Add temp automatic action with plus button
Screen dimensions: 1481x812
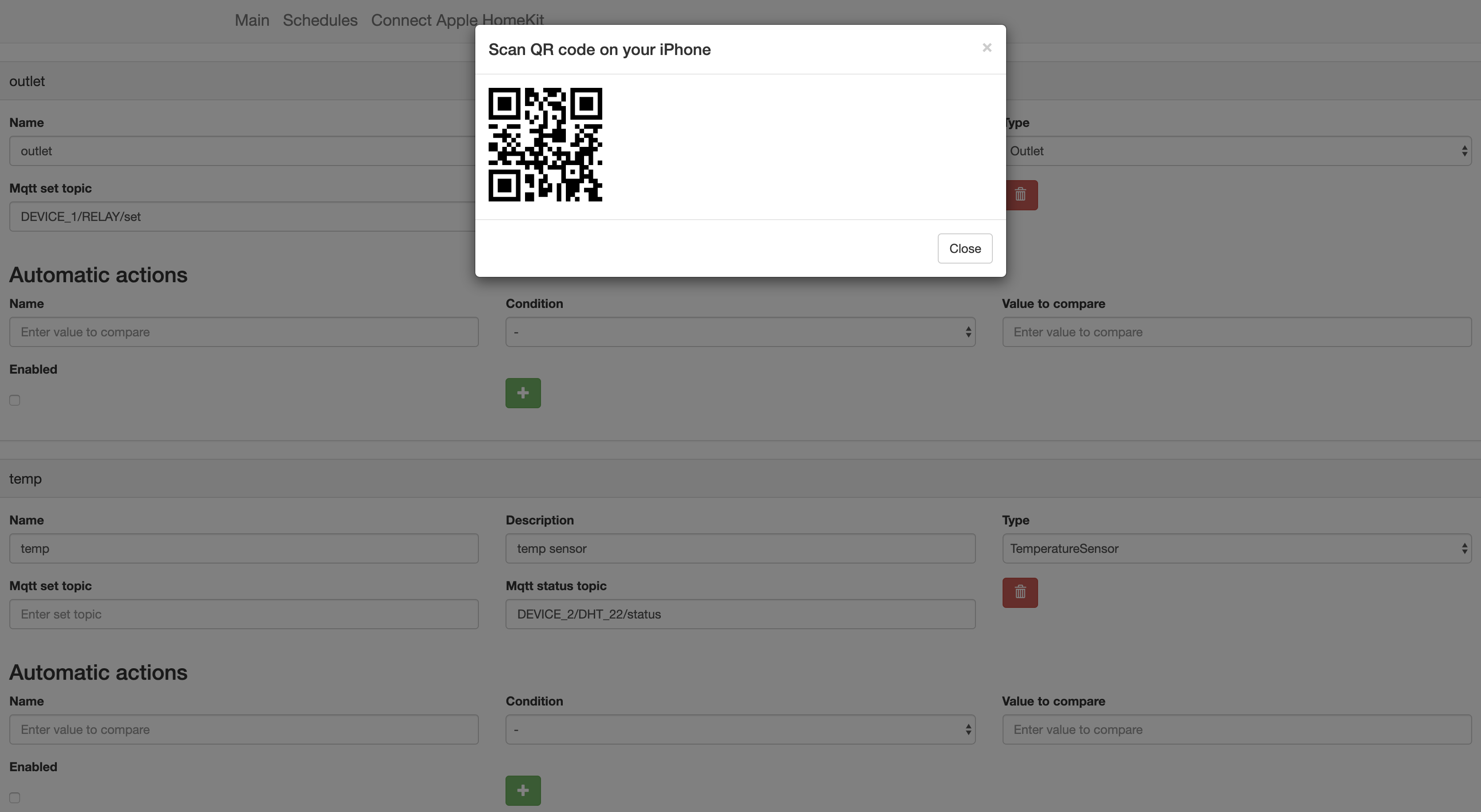(x=523, y=790)
